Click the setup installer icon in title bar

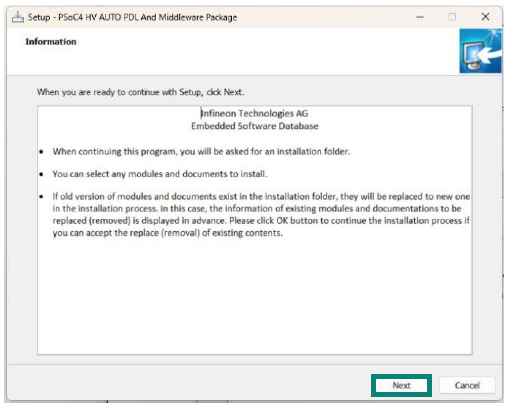18,17
